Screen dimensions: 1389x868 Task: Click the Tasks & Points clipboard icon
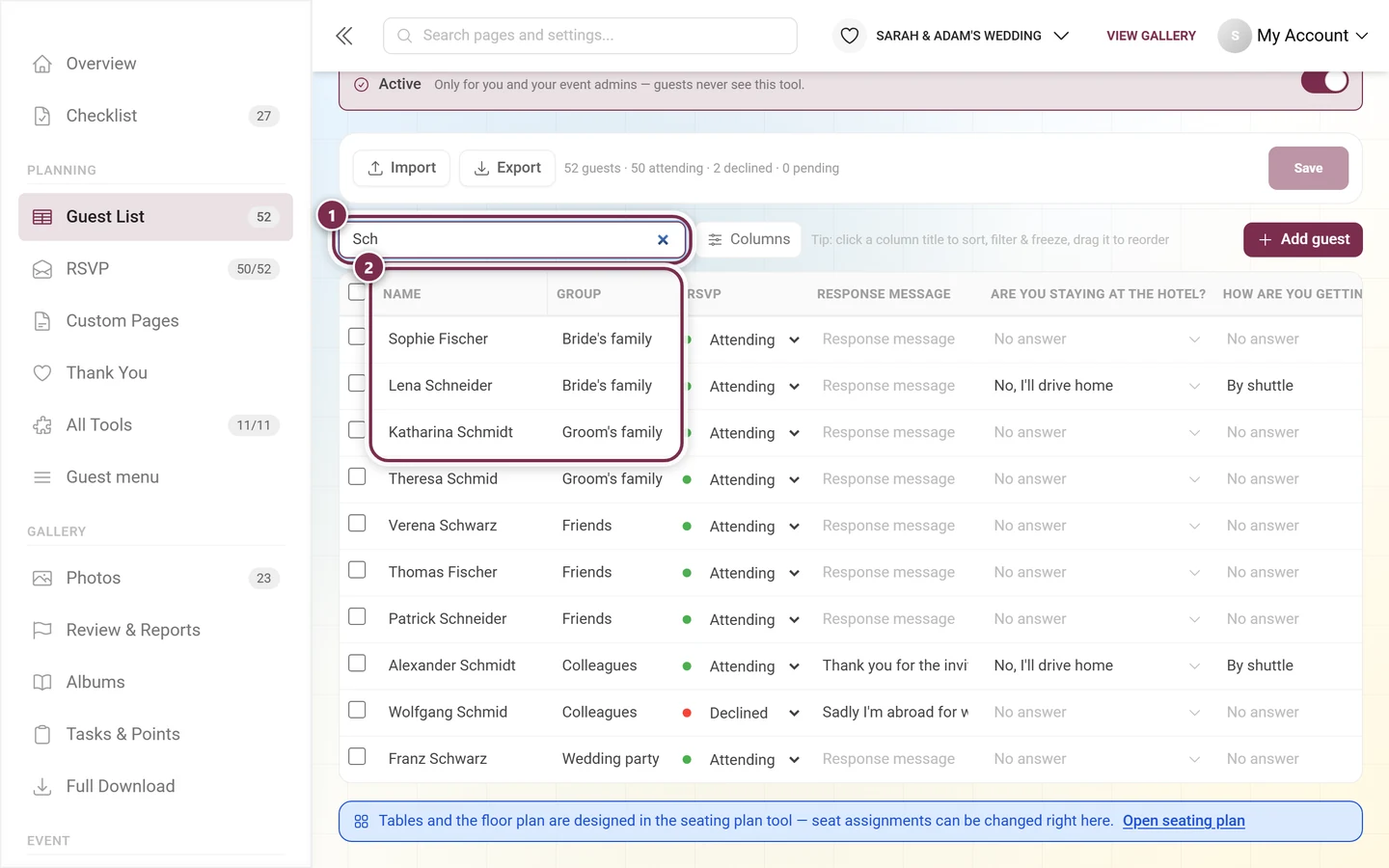click(42, 735)
